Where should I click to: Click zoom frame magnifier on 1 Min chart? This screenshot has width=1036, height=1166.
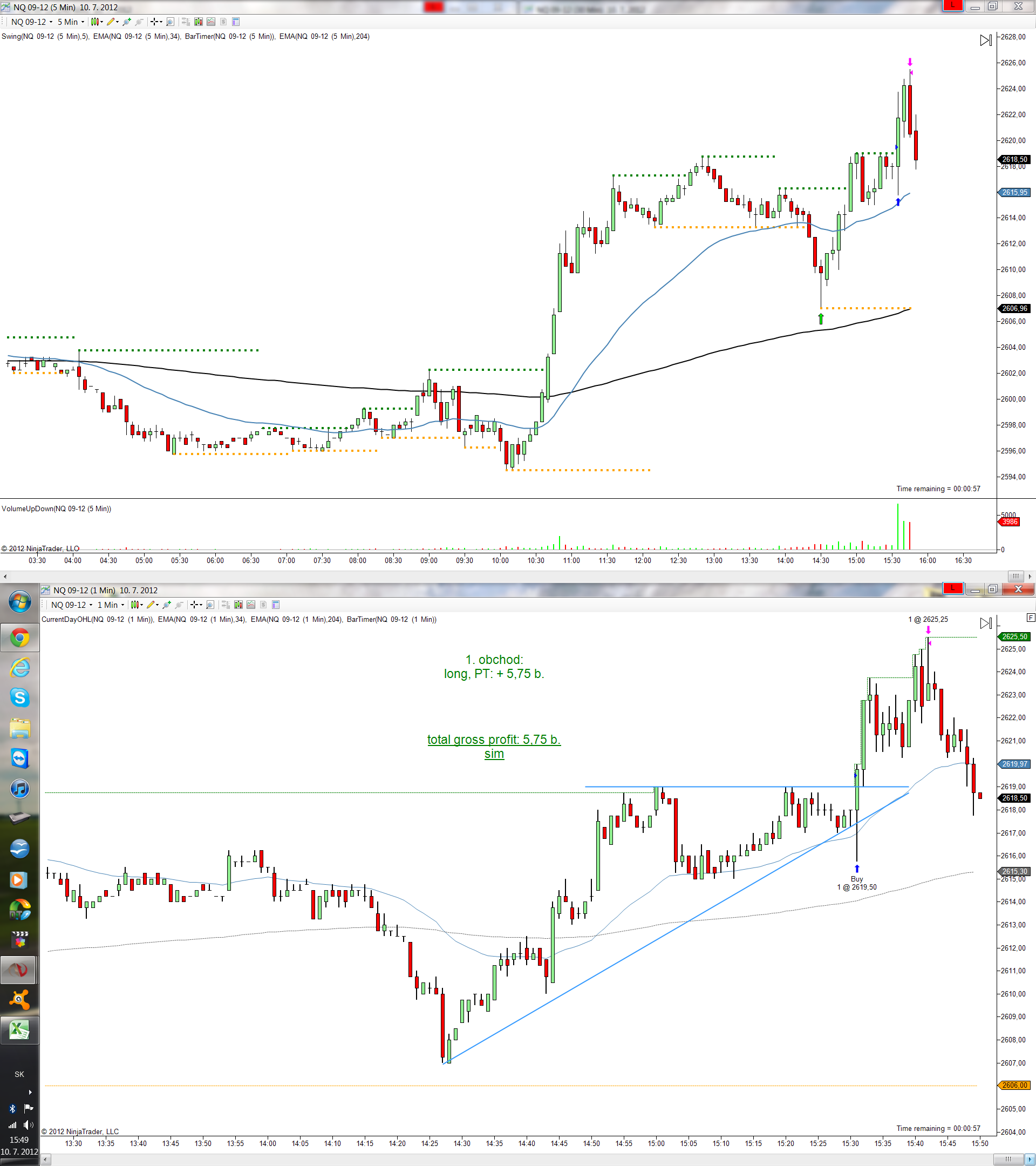pos(210,605)
